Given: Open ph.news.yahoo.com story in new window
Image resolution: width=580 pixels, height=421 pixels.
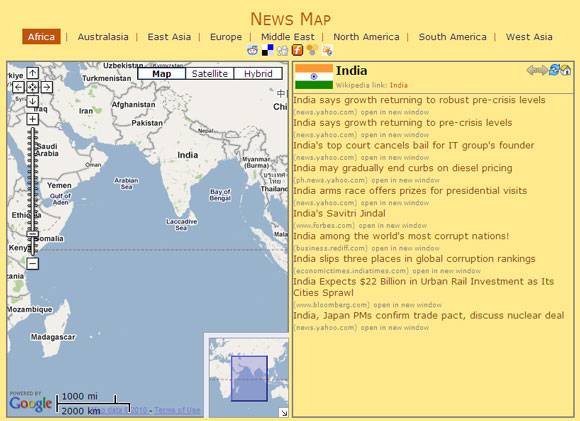Looking at the screenshot, I should (x=405, y=180).
